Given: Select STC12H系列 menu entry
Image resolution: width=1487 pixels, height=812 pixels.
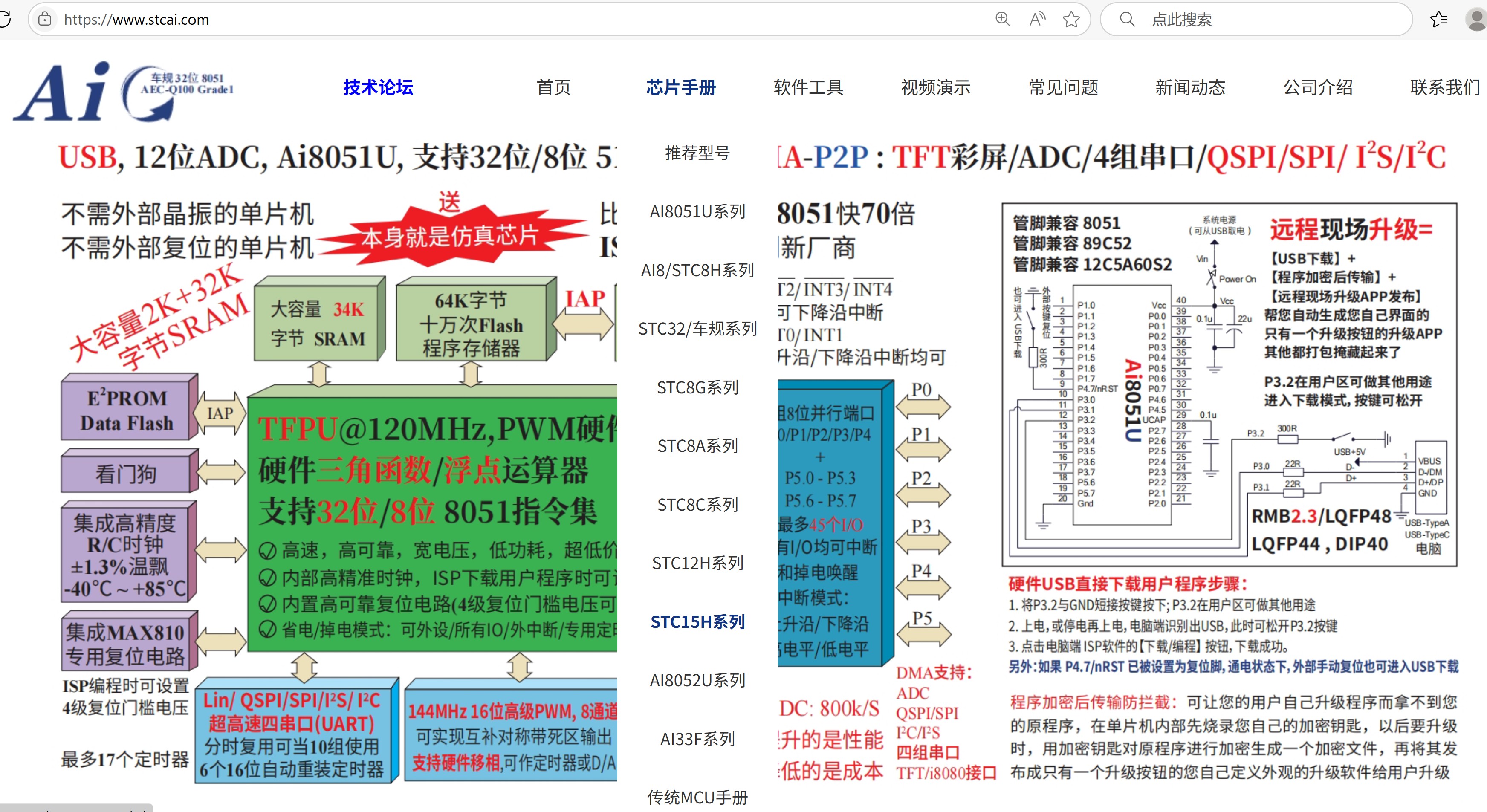Looking at the screenshot, I should (x=697, y=563).
